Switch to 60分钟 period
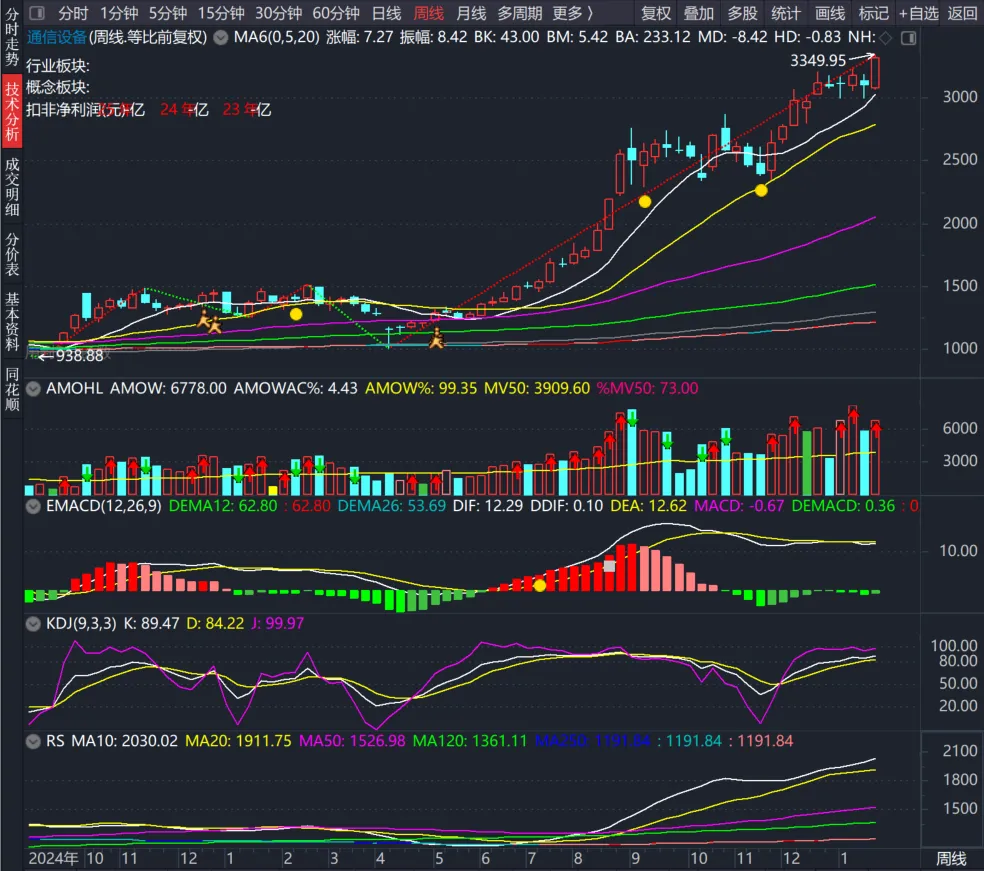 pos(336,13)
